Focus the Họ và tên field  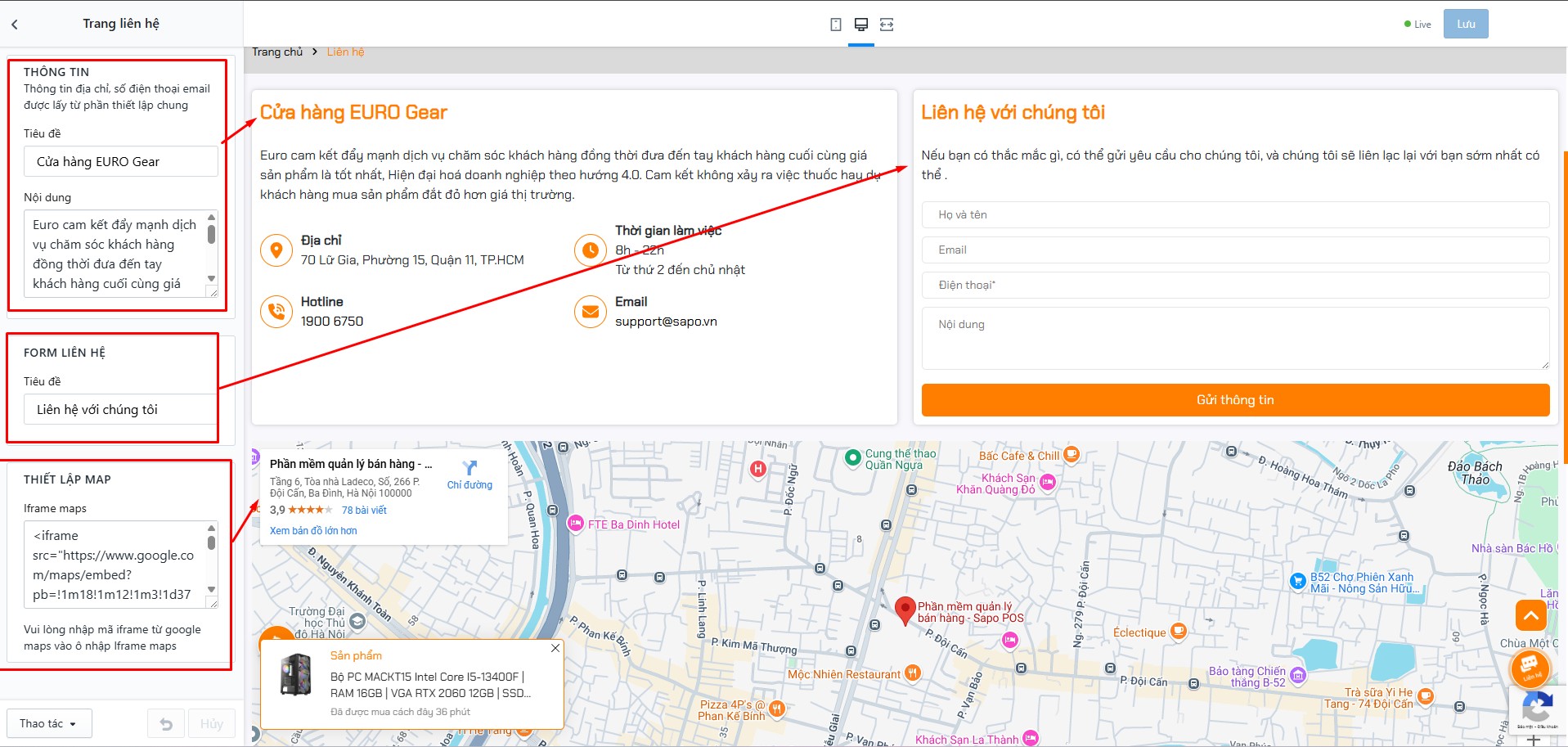click(x=1235, y=214)
